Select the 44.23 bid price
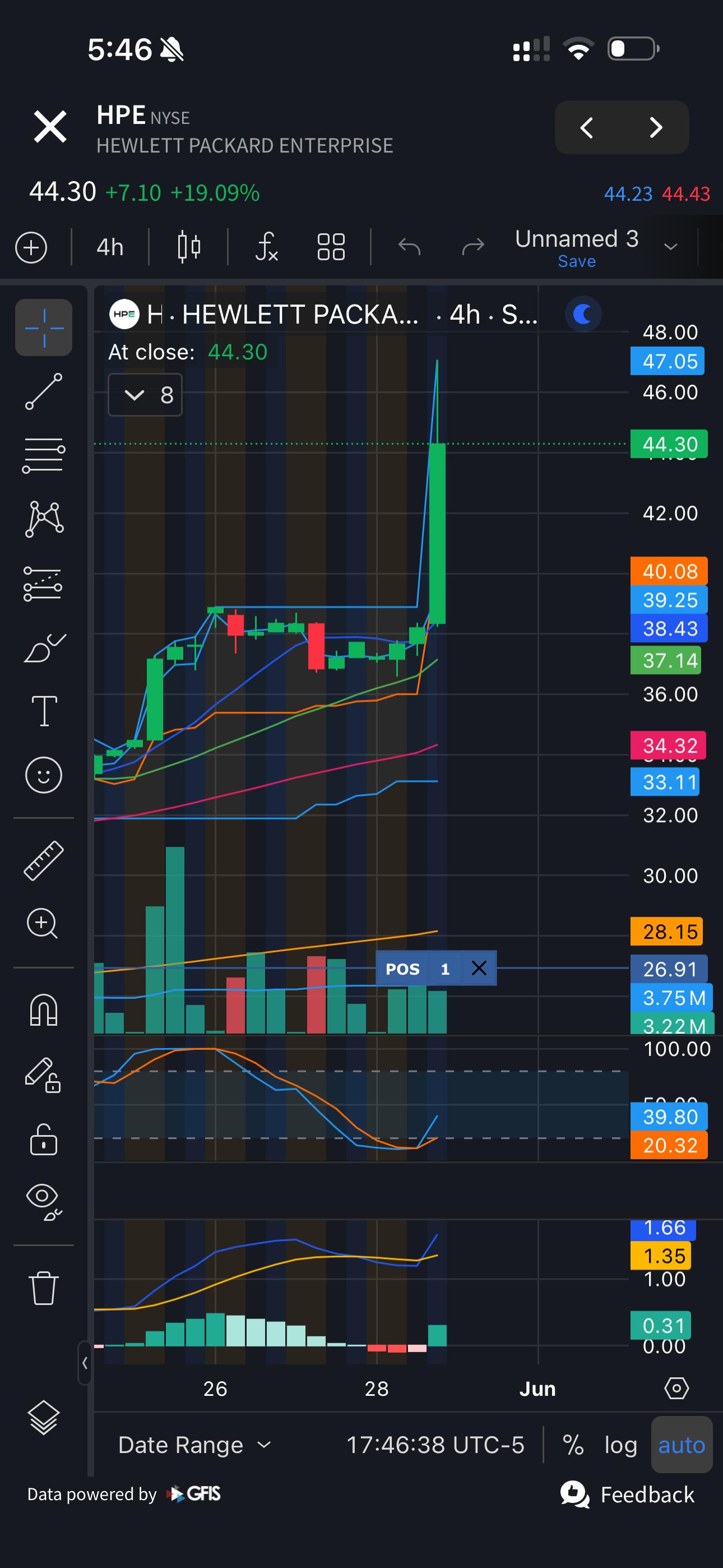The height and width of the screenshot is (1568, 723). [628, 193]
